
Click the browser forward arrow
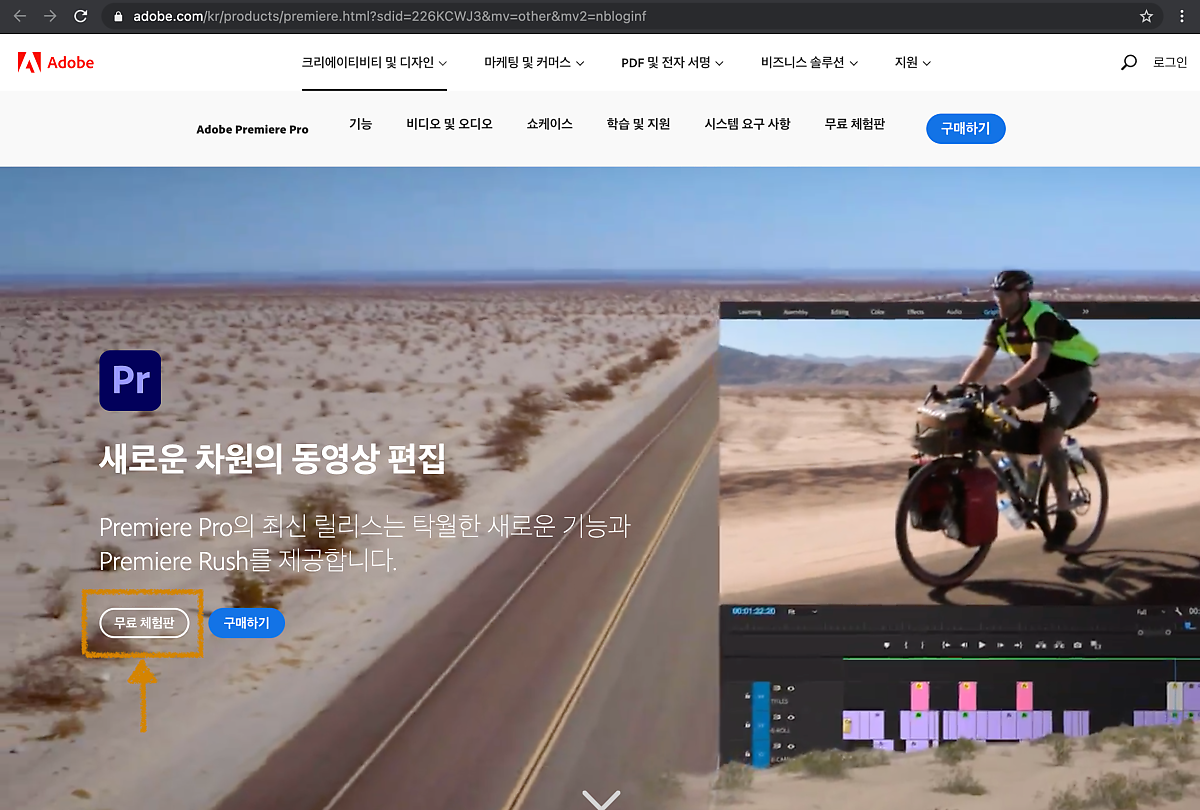(50, 16)
